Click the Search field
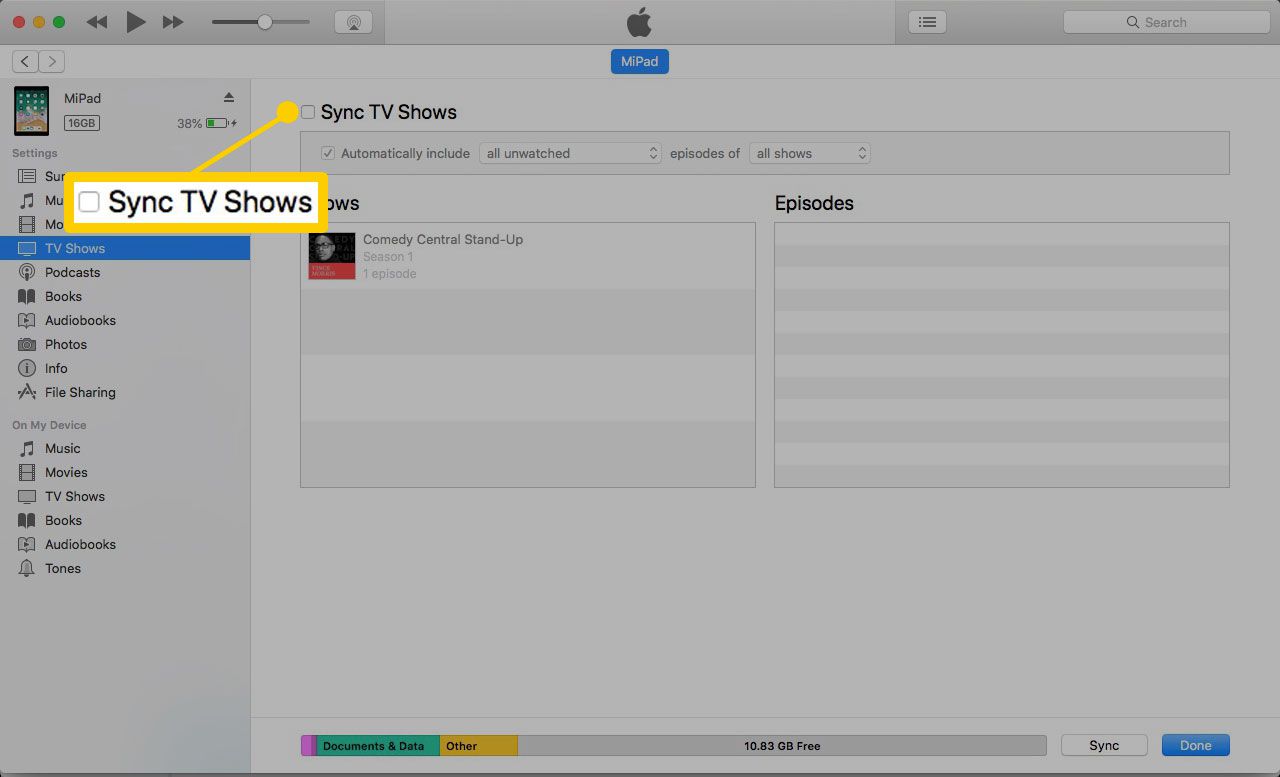This screenshot has height=777, width=1280. point(1166,22)
